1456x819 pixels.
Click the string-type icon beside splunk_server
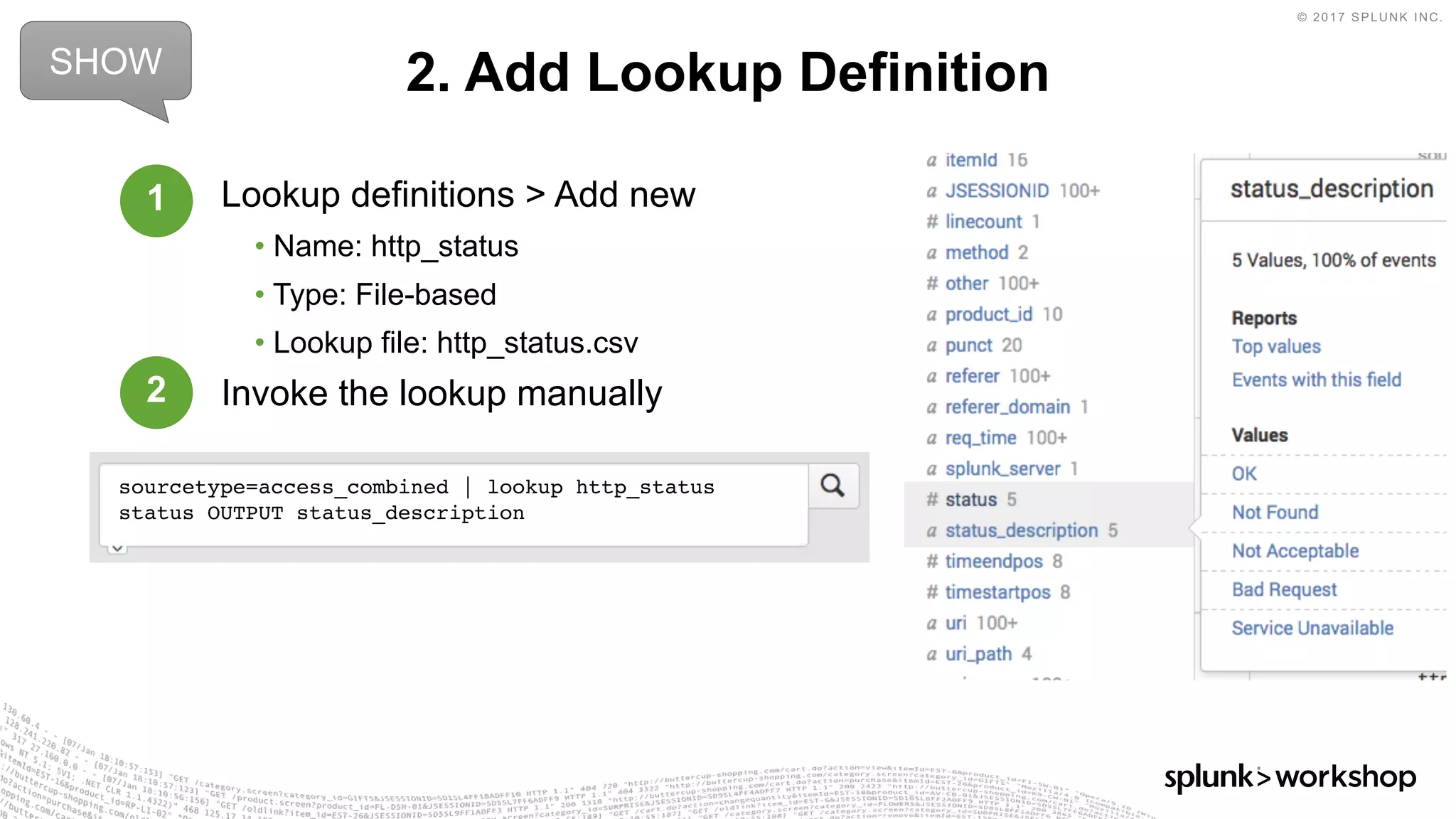tap(932, 470)
